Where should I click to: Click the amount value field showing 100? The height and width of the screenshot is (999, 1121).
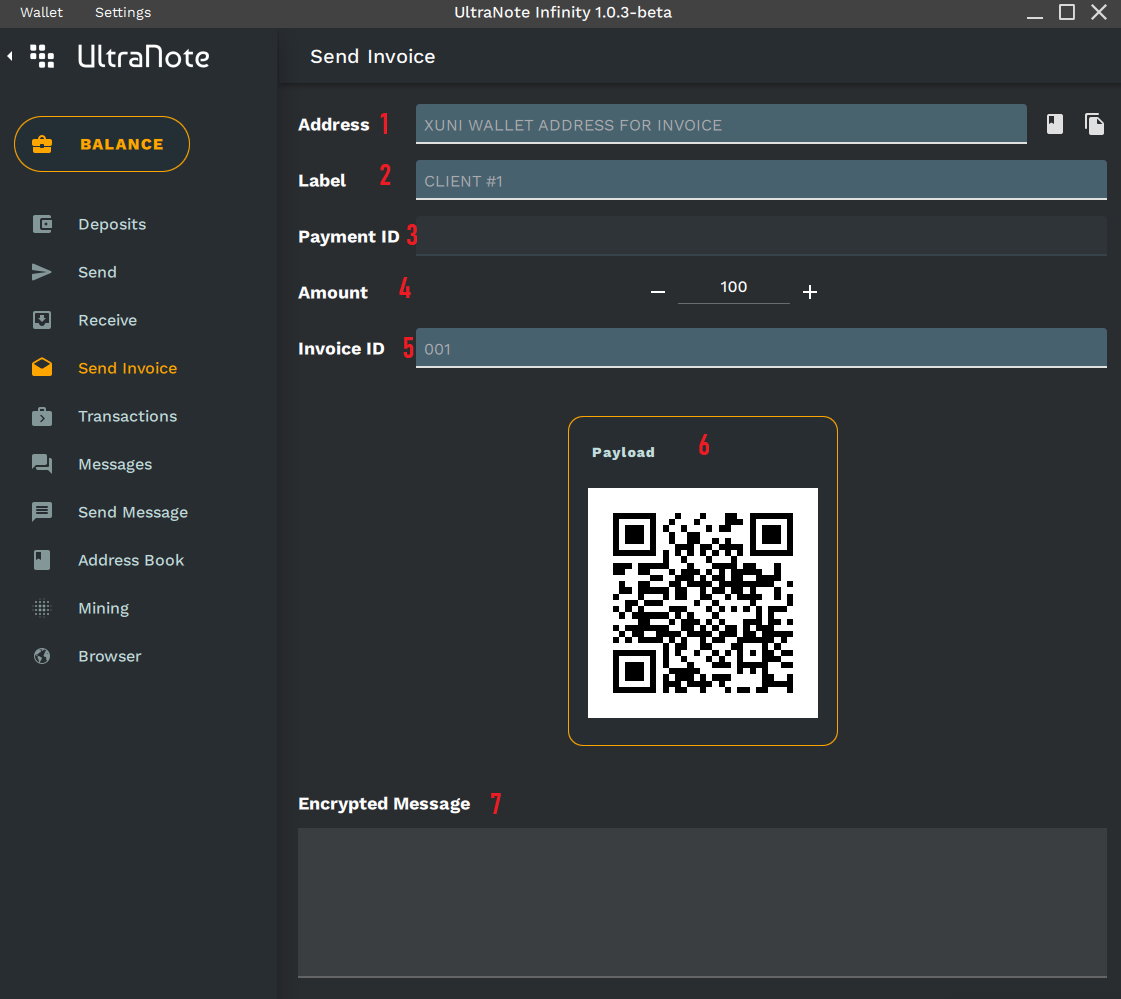[734, 287]
